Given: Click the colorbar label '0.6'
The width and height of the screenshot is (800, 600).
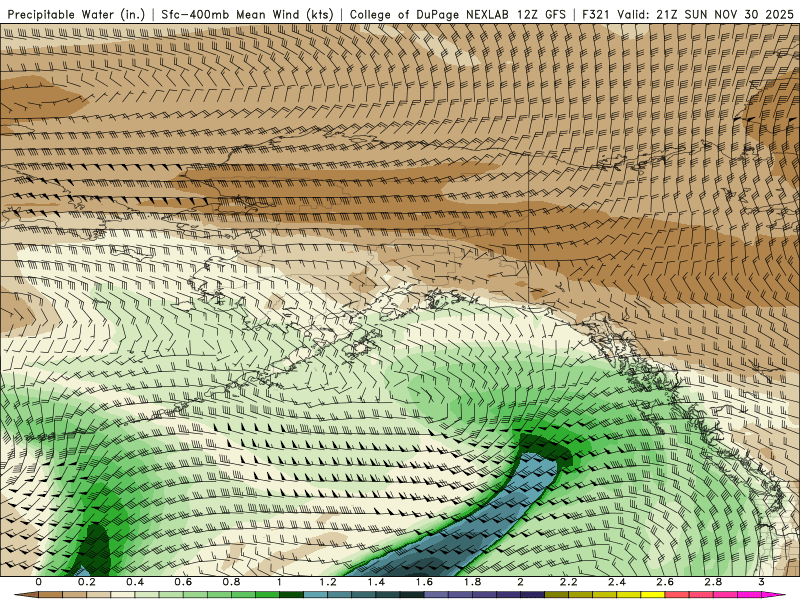Looking at the screenshot, I should coord(183,582).
